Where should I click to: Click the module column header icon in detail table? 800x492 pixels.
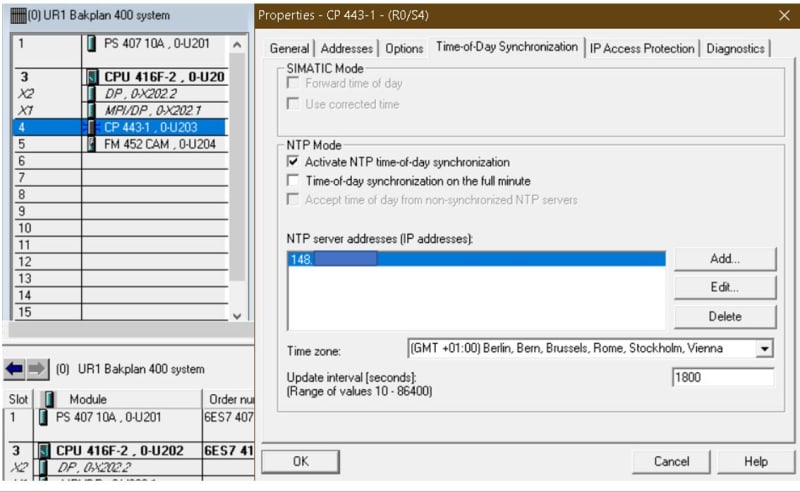tap(48, 399)
